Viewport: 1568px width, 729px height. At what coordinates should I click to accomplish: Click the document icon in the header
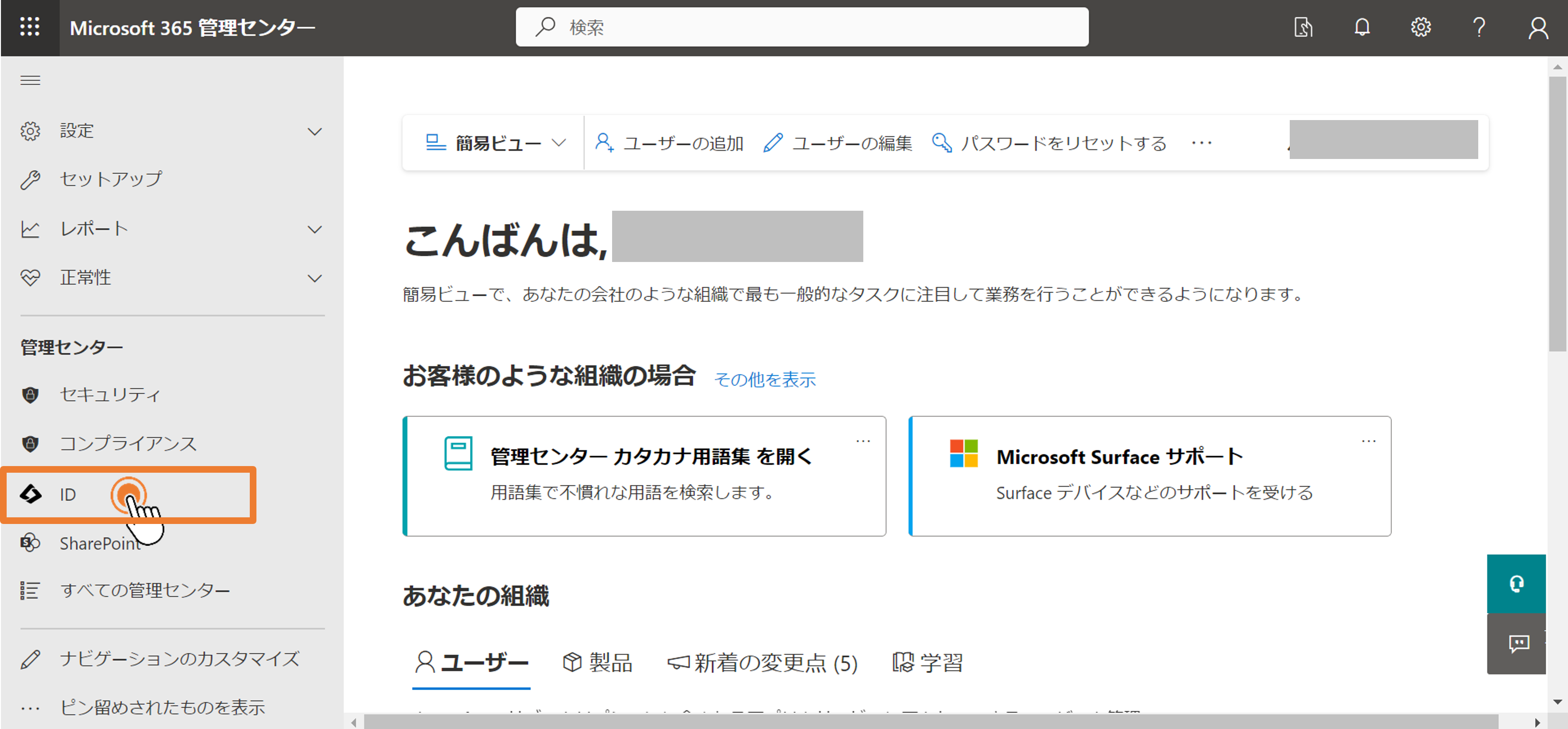coord(1303,28)
